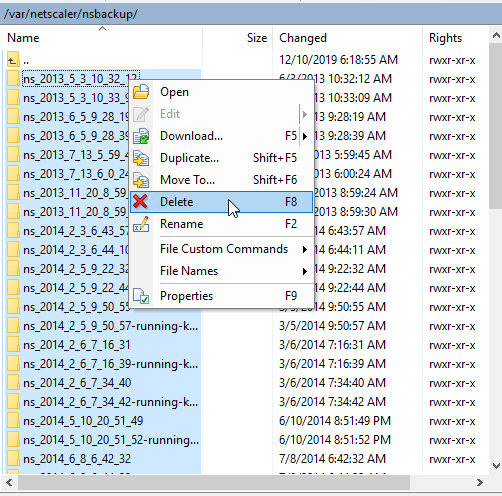502x496 pixels.
Task: Open the Download submenu arrow
Action: click(x=305, y=136)
